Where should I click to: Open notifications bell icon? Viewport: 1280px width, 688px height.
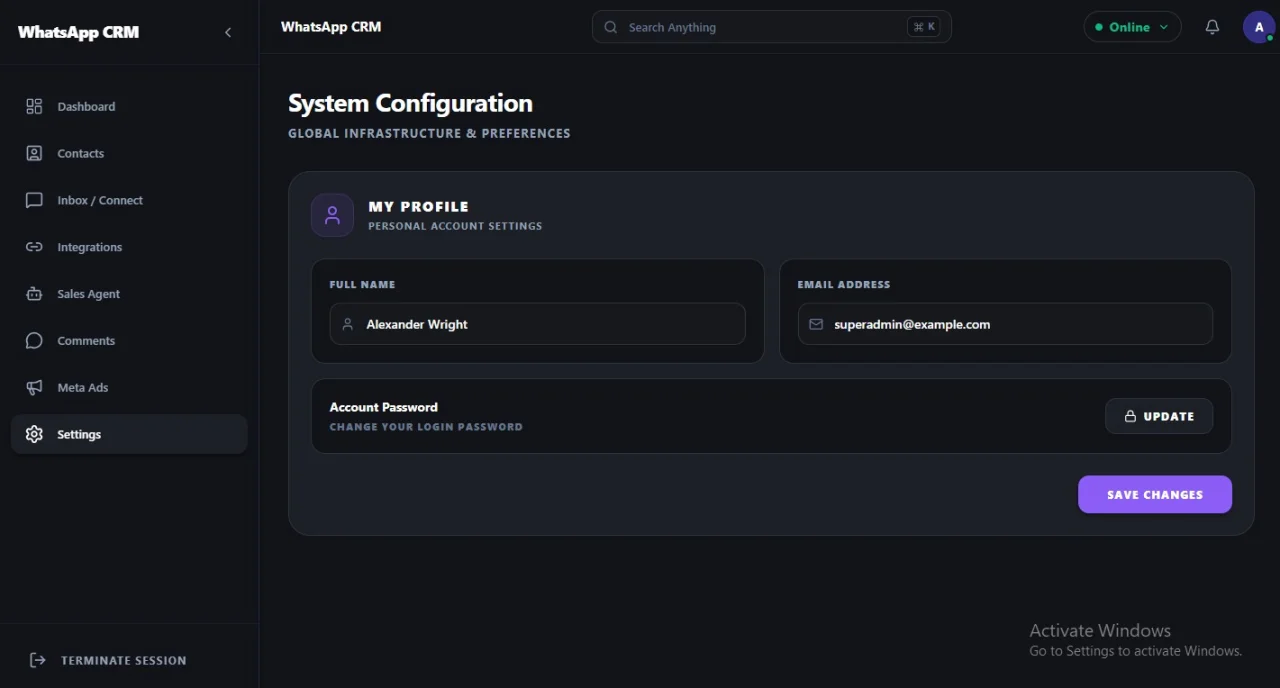[x=1212, y=27]
